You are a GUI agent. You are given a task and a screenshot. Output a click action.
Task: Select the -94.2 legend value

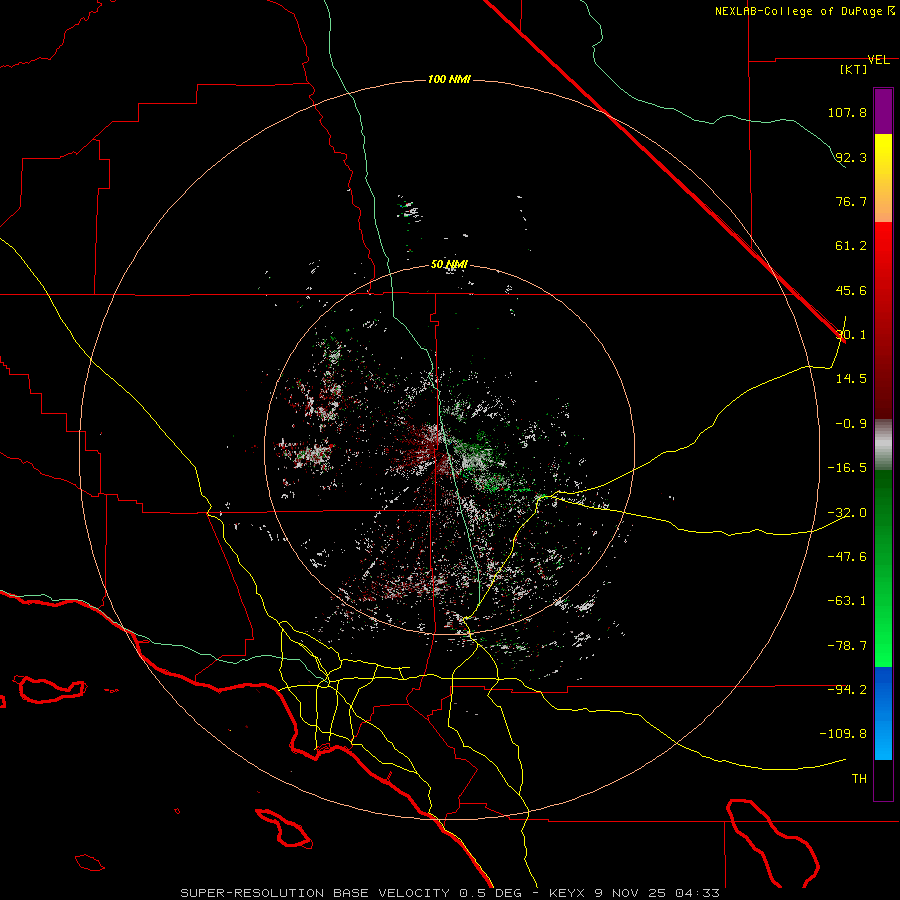pyautogui.click(x=847, y=690)
